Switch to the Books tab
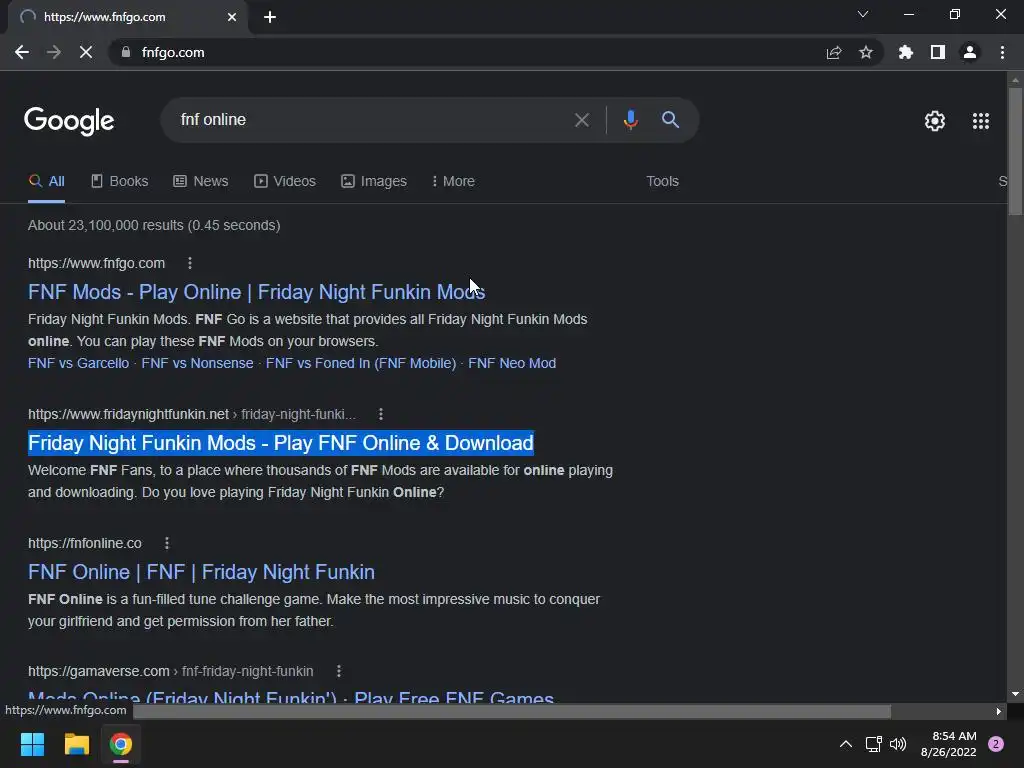The width and height of the screenshot is (1024, 768). [120, 182]
